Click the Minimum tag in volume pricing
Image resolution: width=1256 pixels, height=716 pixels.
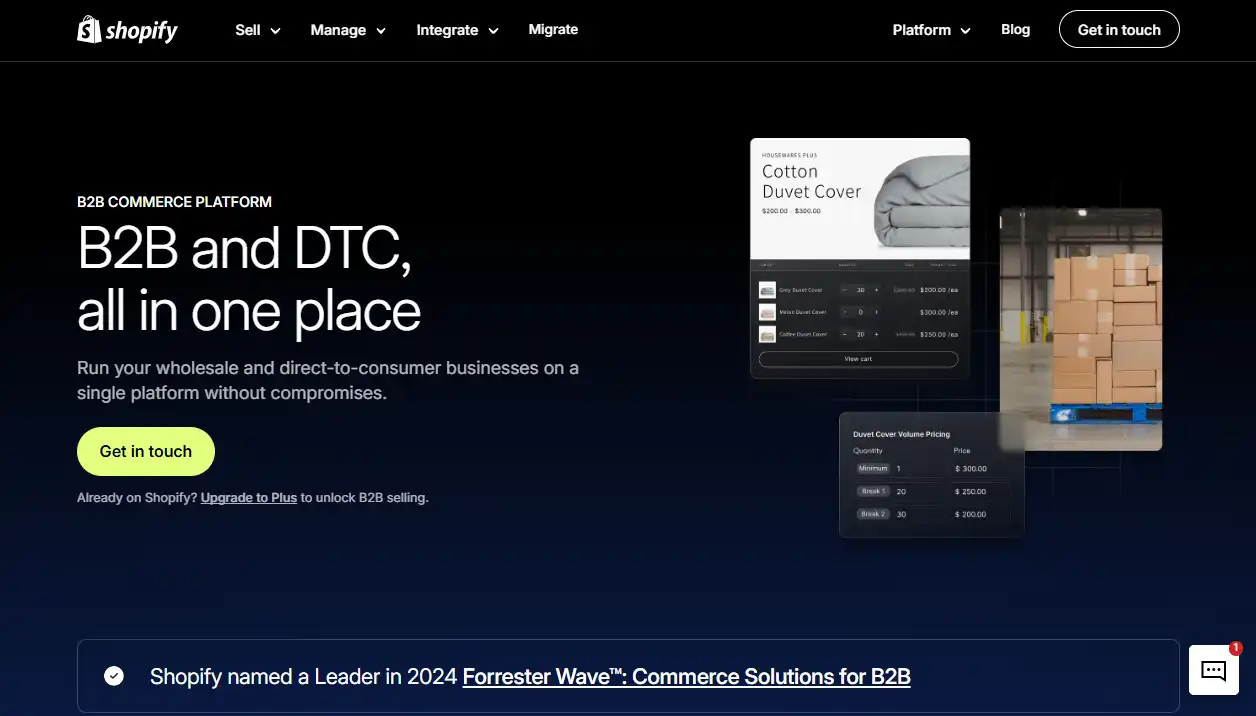(873, 468)
